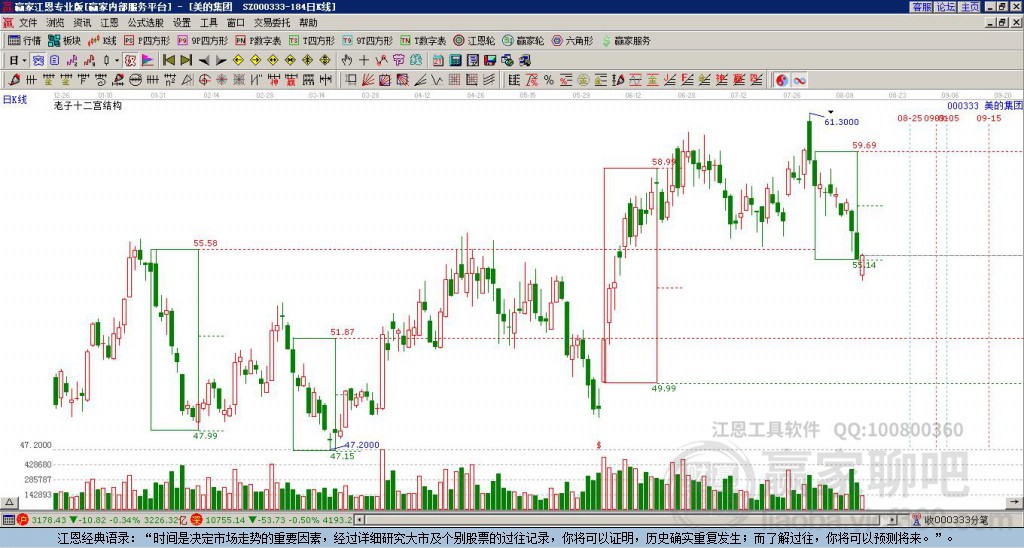Expand the candlestick chart-type dropdown arrow
This screenshot has width=1024, height=548.
tap(117, 60)
